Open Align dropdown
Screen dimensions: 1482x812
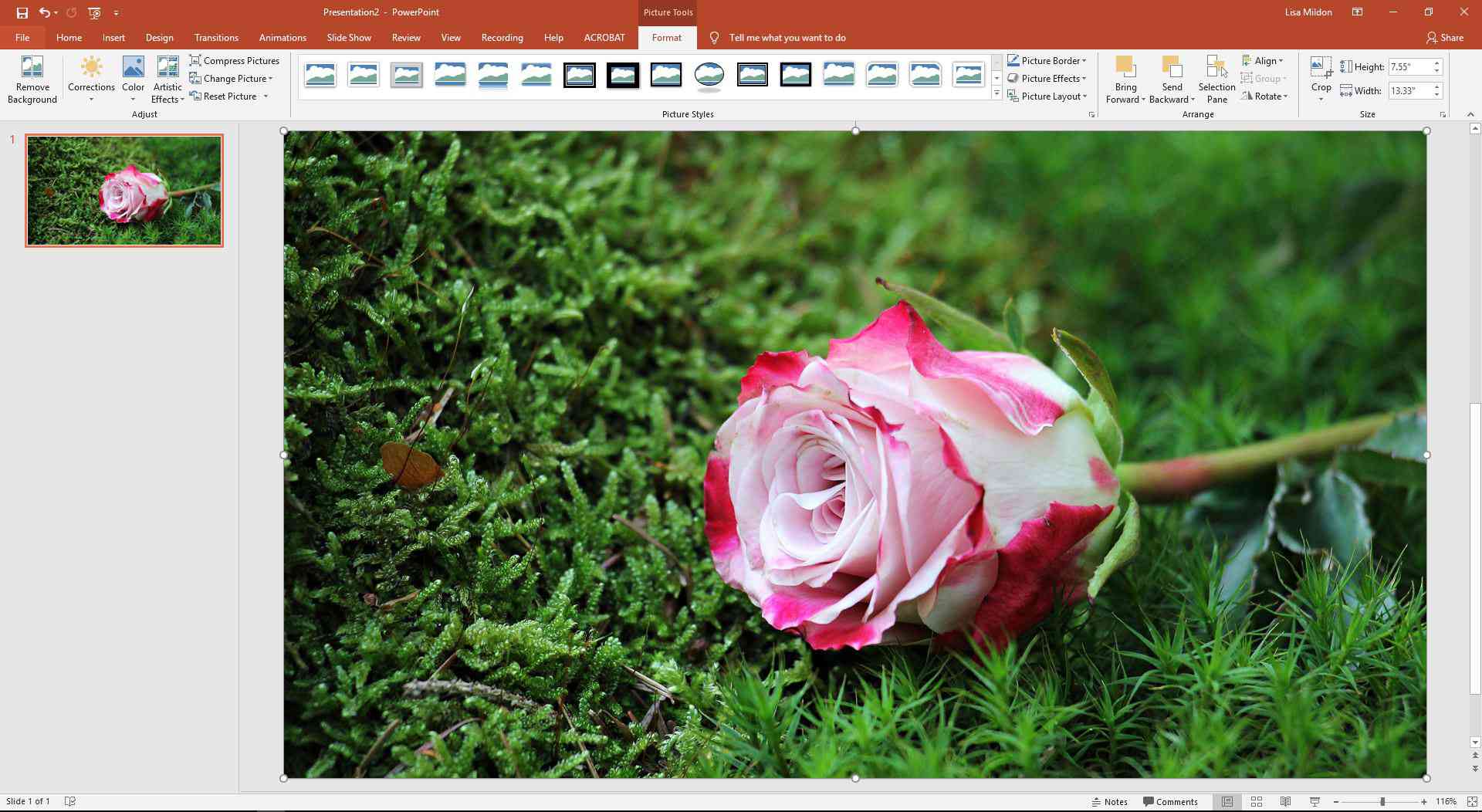point(1263,60)
